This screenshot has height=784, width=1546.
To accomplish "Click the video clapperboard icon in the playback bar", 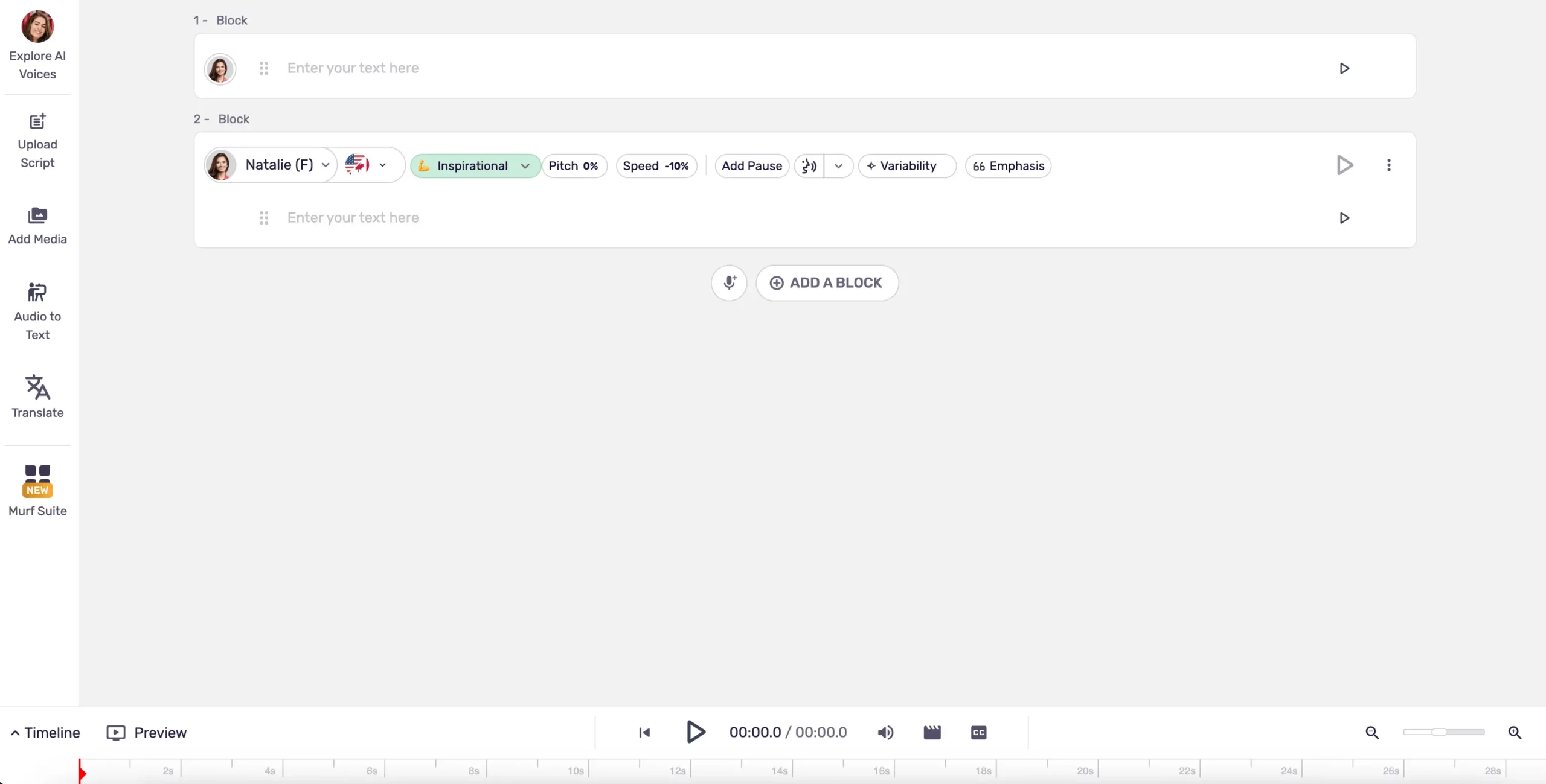I will 932,732.
